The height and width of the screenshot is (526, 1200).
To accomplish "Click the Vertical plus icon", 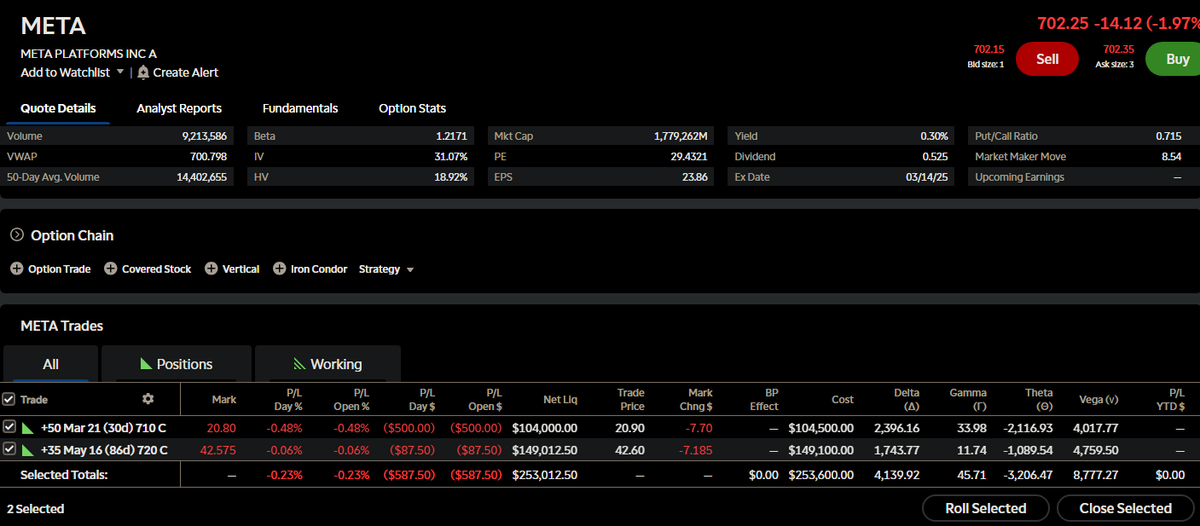I will click(211, 269).
